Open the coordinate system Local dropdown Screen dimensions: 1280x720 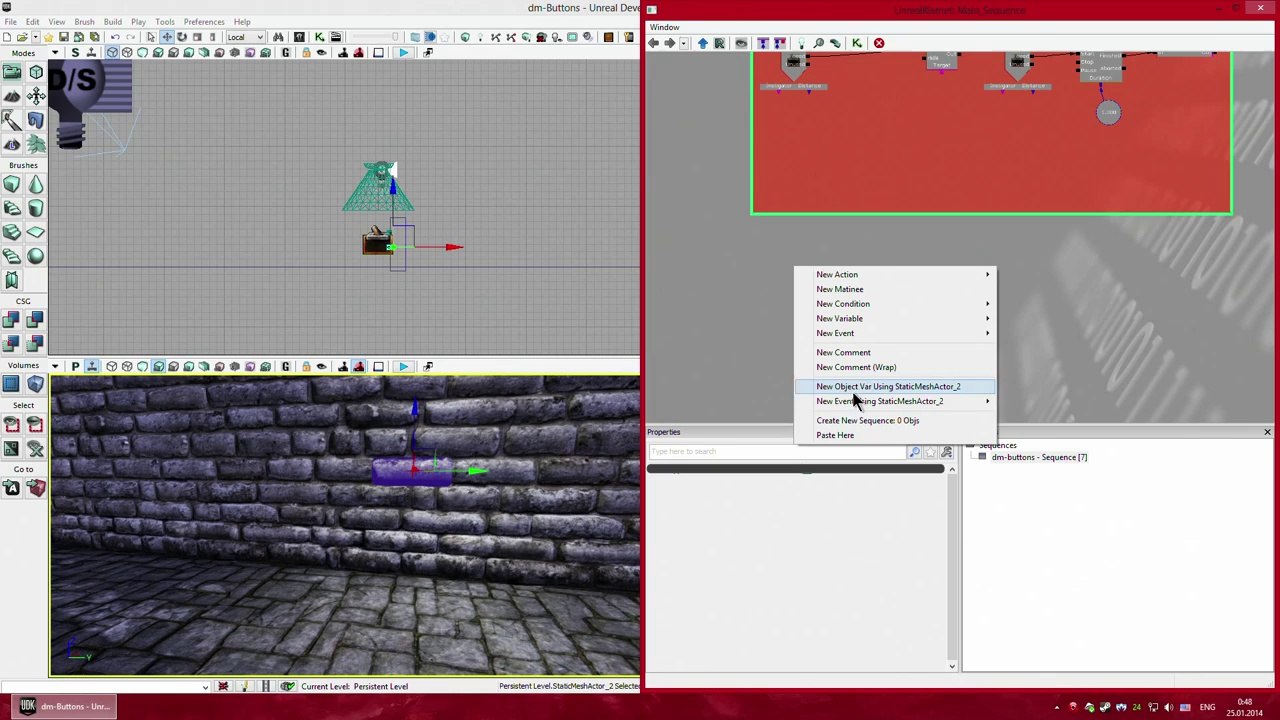[244, 37]
